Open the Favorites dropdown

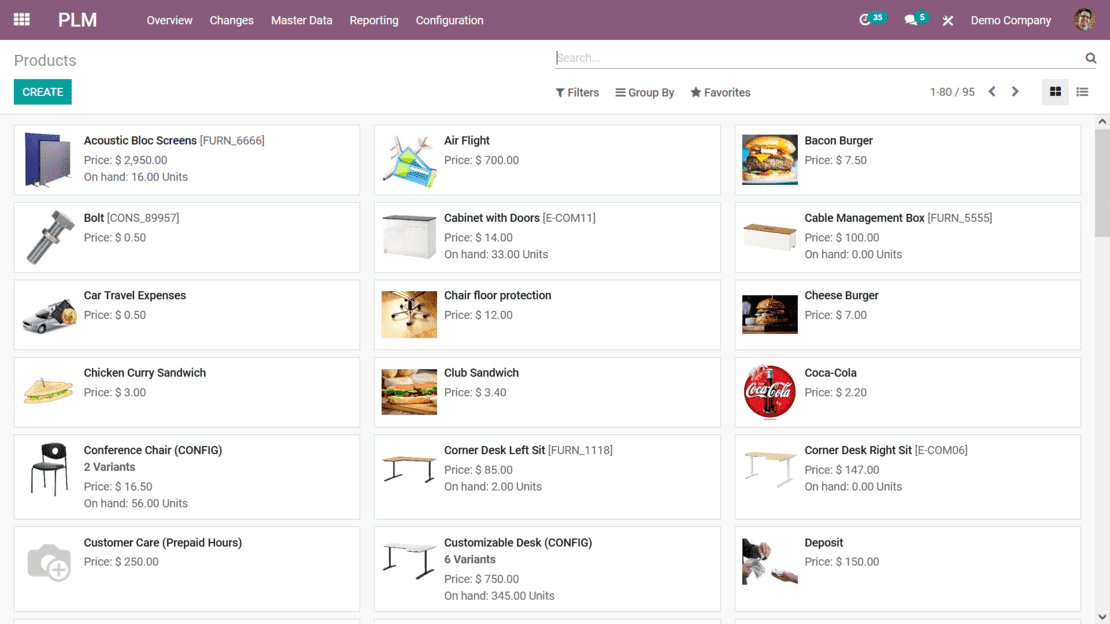click(x=720, y=93)
